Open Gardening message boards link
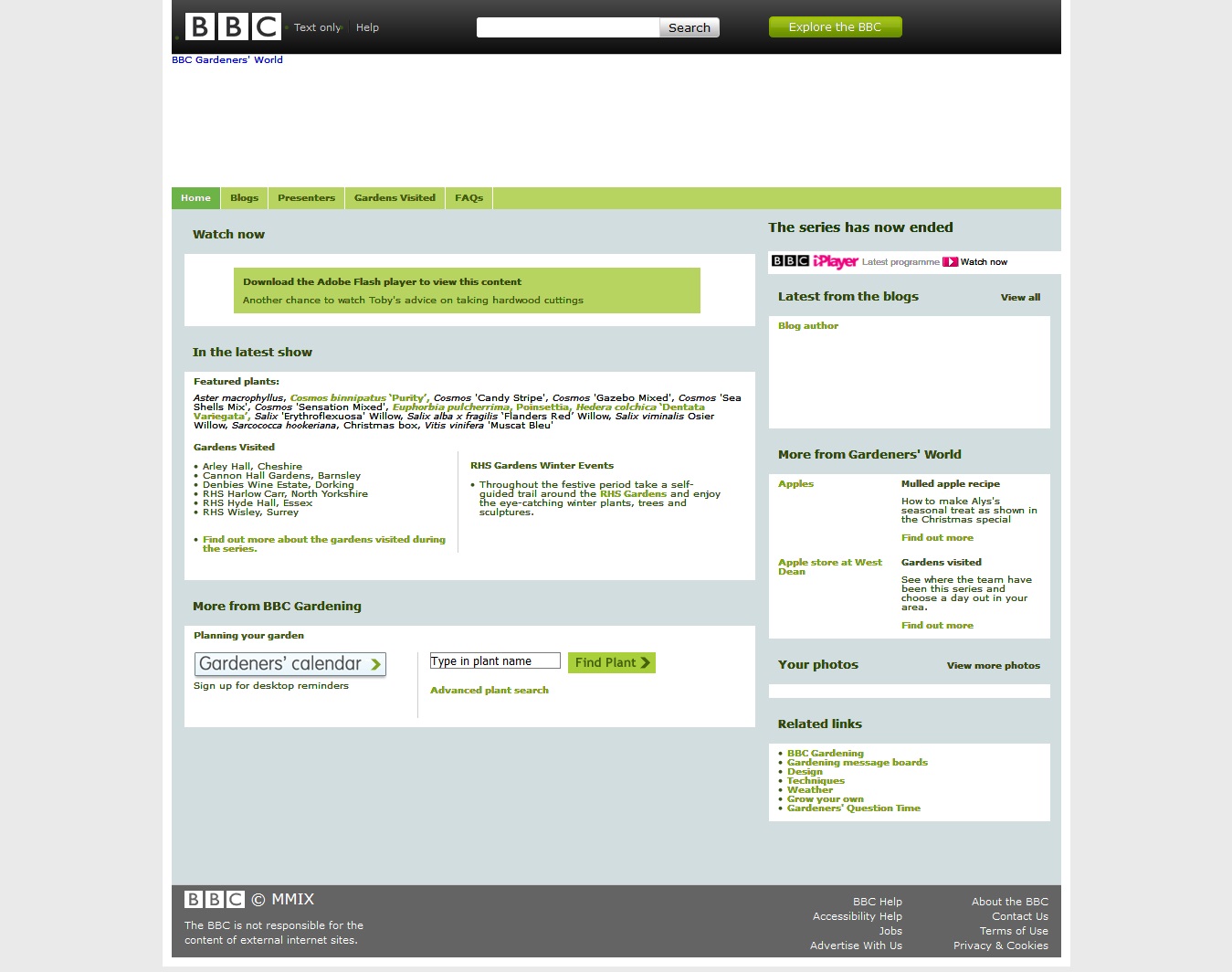This screenshot has width=1232, height=972. (x=857, y=763)
